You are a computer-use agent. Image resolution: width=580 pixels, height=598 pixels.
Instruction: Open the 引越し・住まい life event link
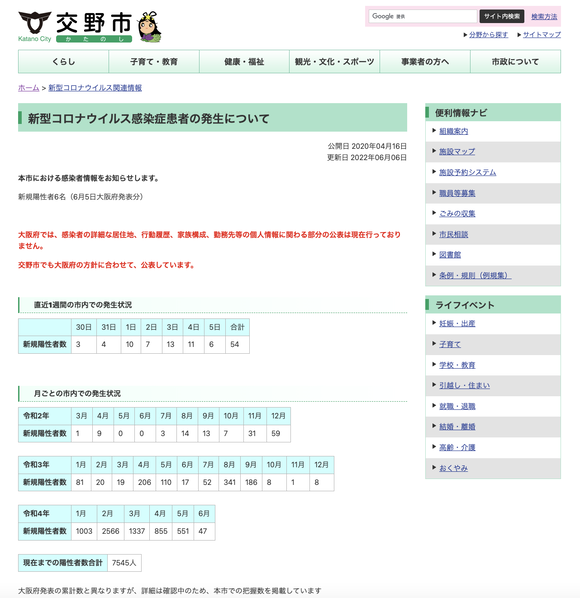(464, 385)
